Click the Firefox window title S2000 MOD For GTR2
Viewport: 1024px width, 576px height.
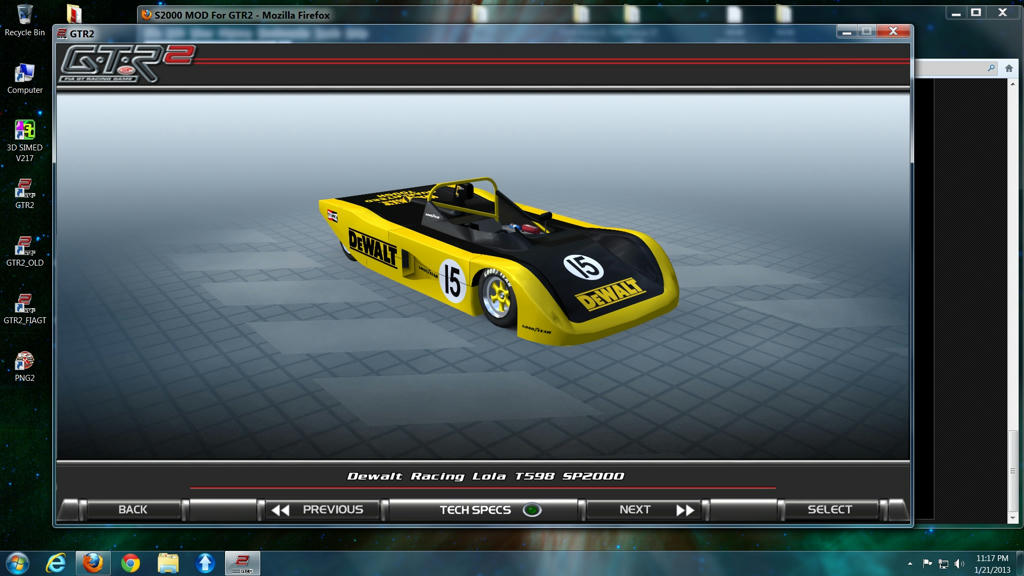242,15
